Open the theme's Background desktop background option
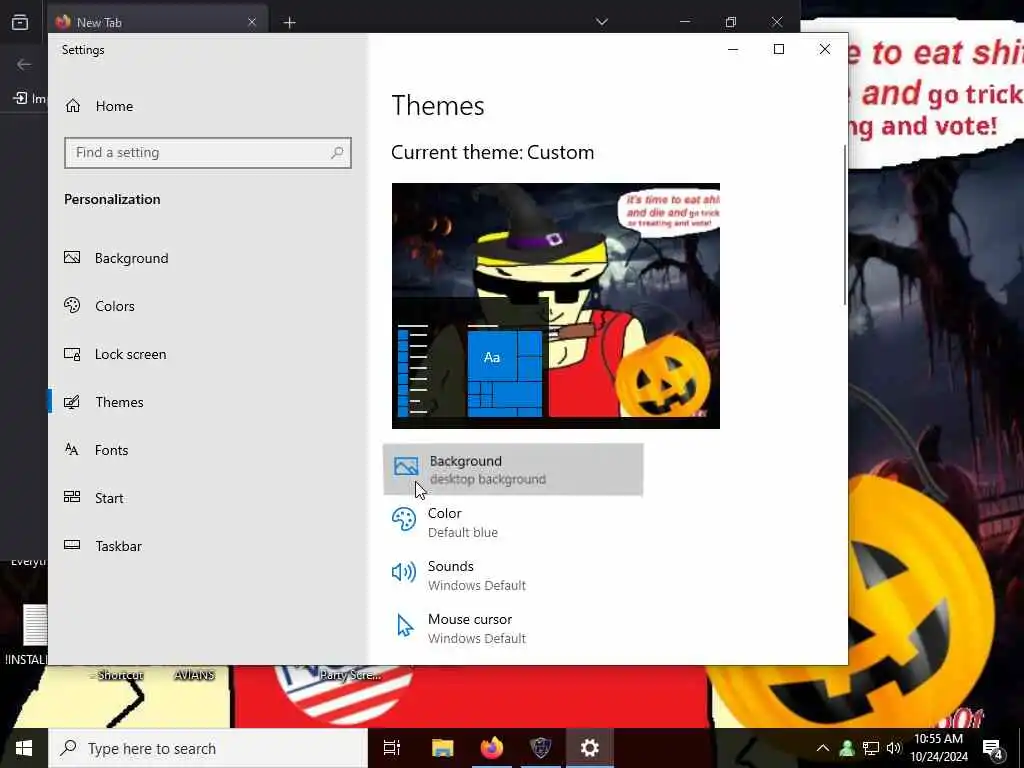1024x768 pixels. pos(513,470)
